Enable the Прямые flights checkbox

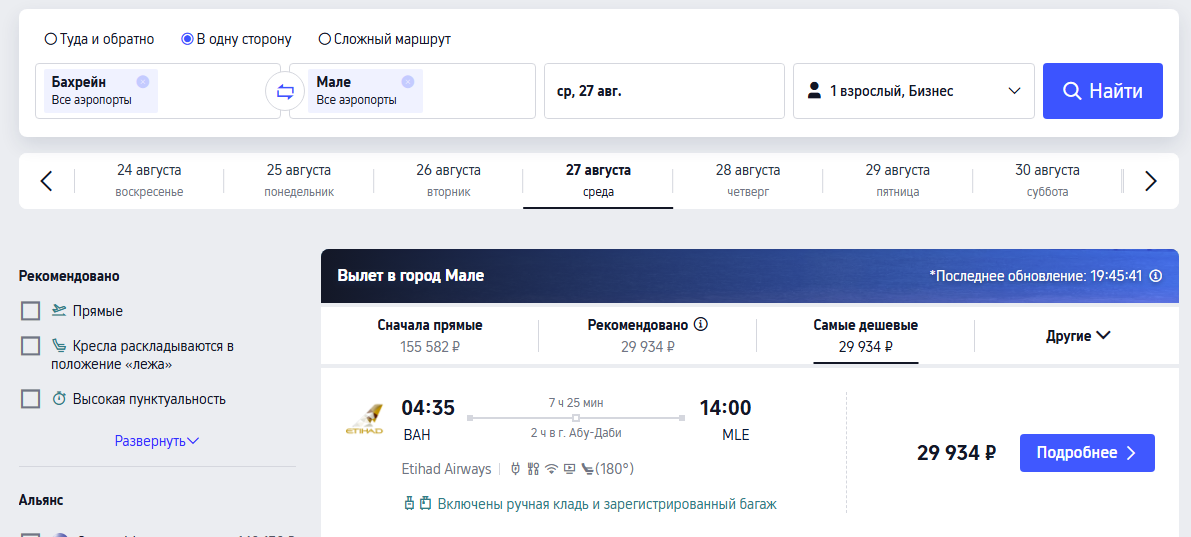[x=30, y=311]
